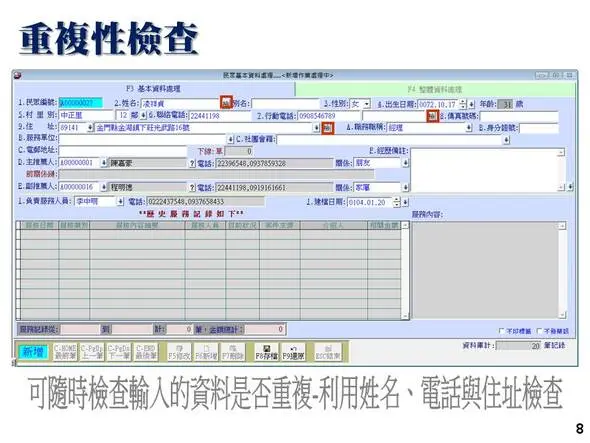
Task: Click the 服務記錄從 start date field
Action: pos(81,330)
